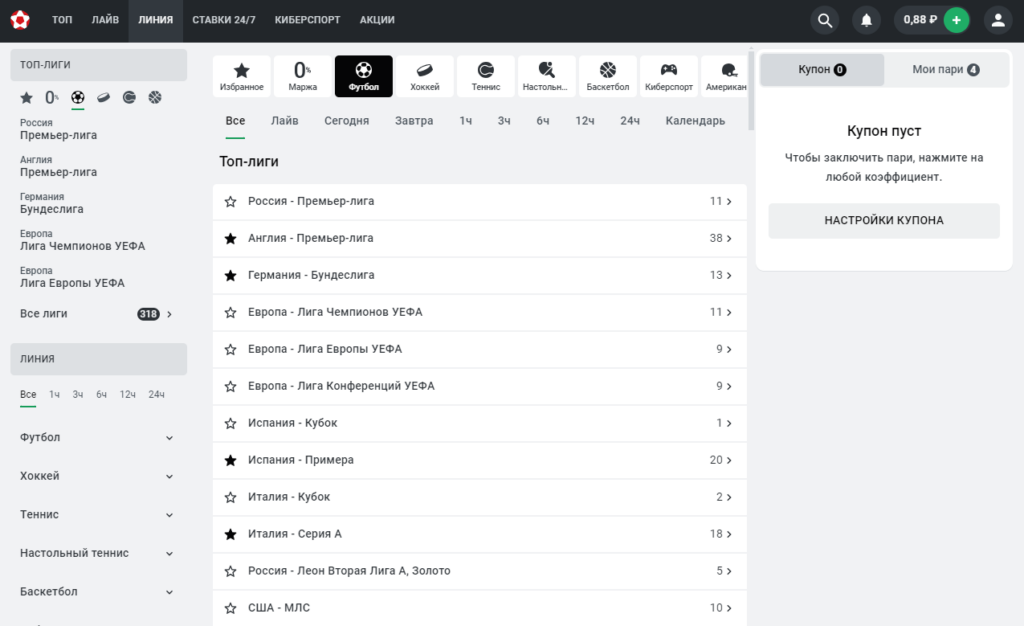The width and height of the screenshot is (1024, 626).
Task: Open the ЛАЙВ nav item
Action: pos(105,20)
